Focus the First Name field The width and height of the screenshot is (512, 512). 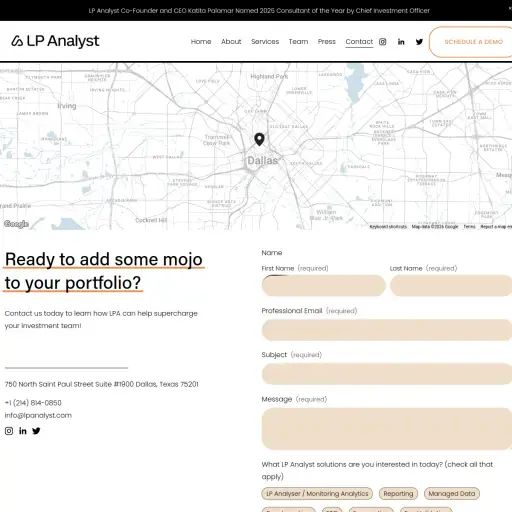(x=324, y=286)
